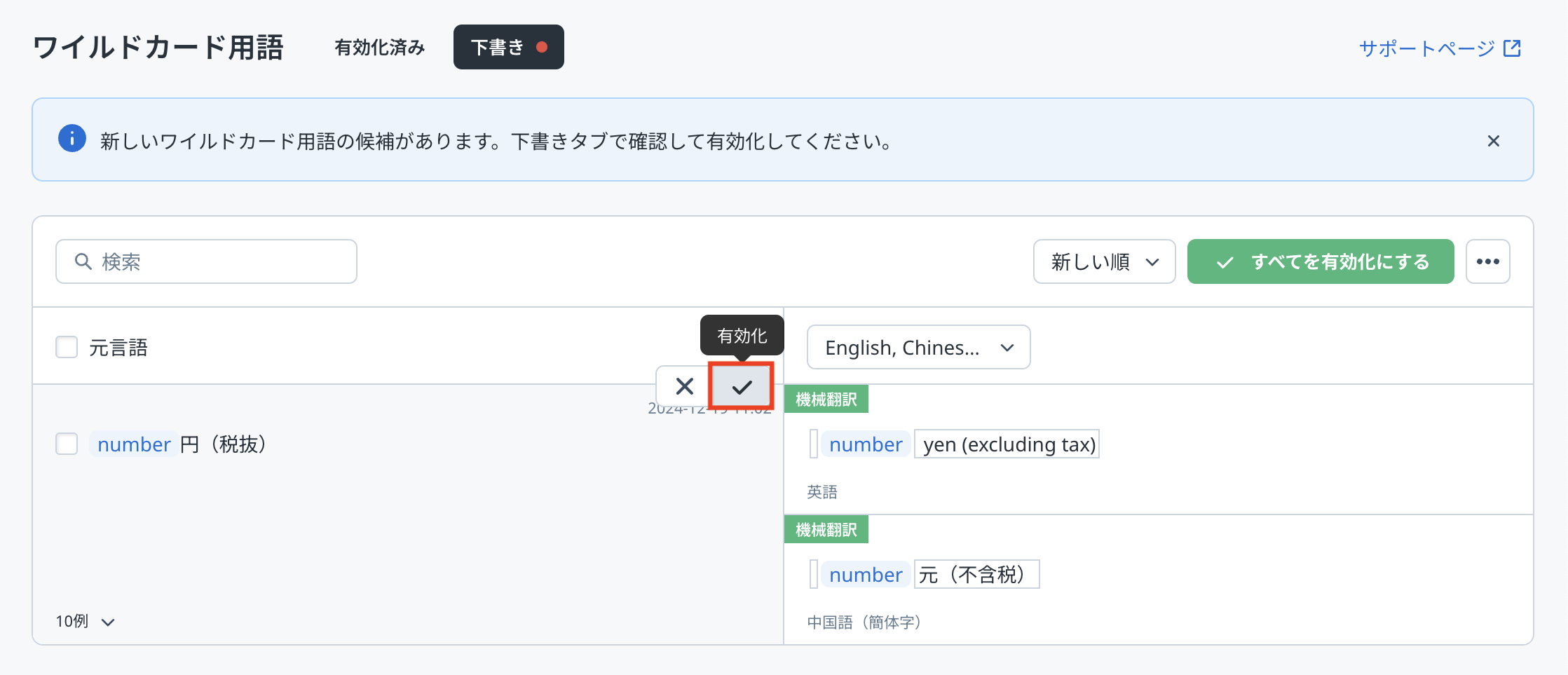Click the 元（不含税）Chinese translation field

pyautogui.click(x=976, y=575)
